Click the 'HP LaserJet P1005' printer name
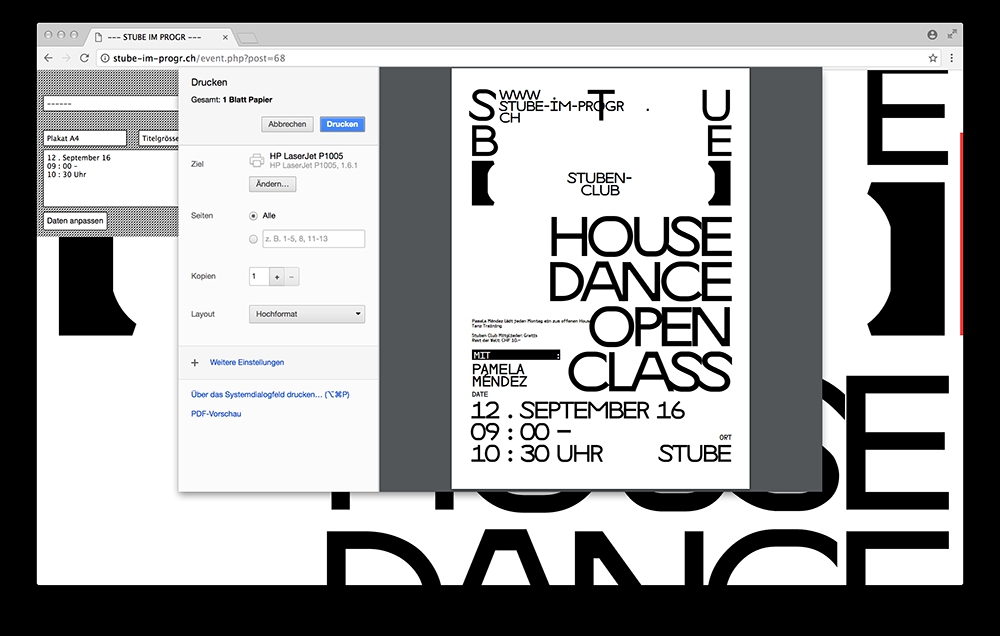 (x=306, y=156)
